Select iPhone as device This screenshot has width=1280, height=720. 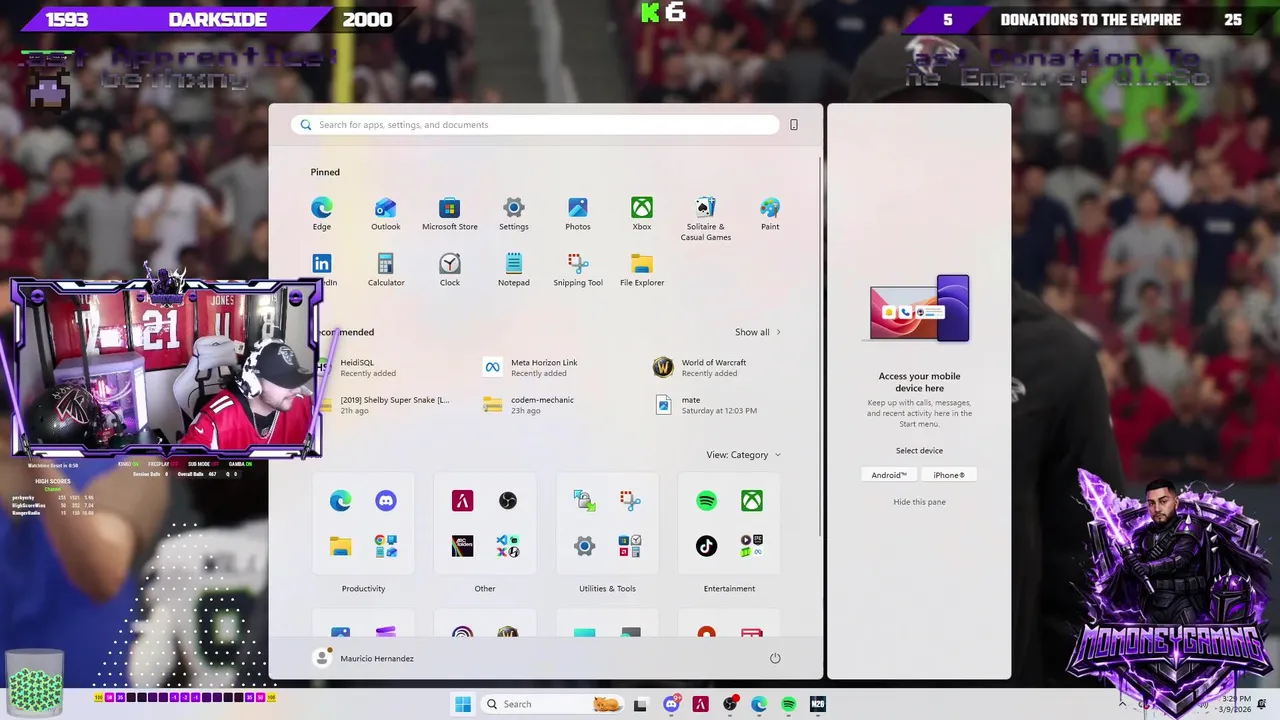(x=949, y=475)
